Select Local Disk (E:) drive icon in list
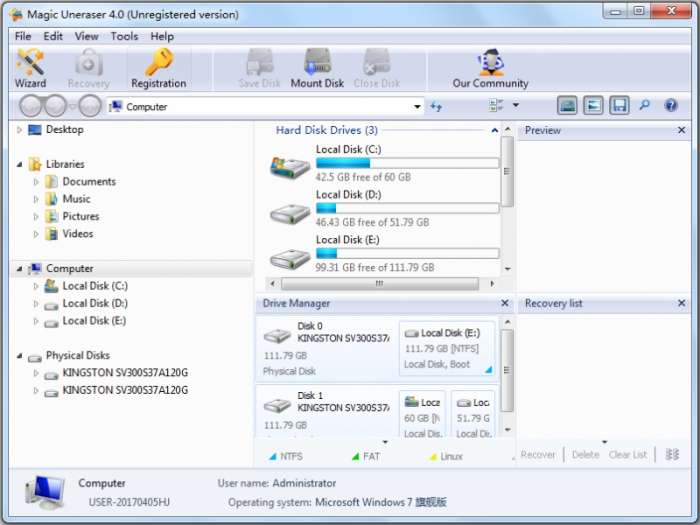 pyautogui.click(x=290, y=259)
